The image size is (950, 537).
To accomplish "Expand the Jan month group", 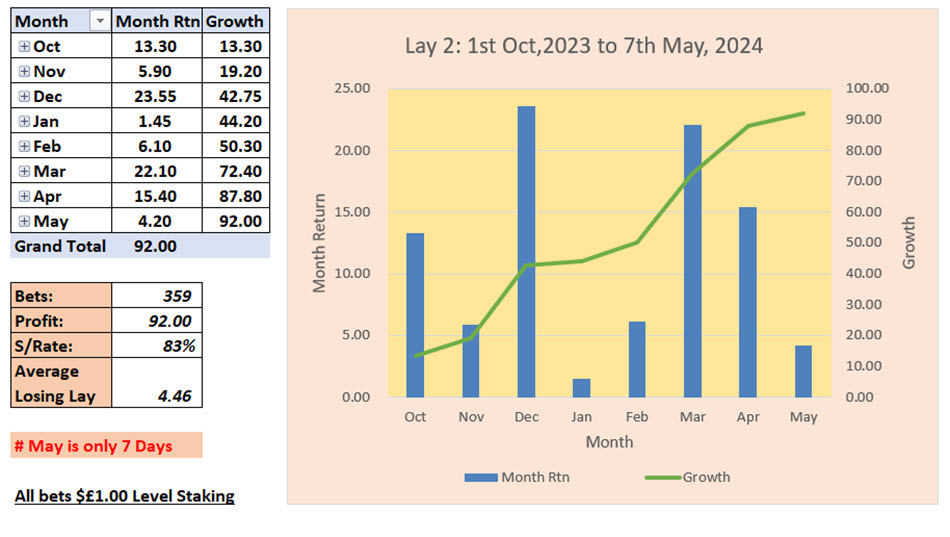I will click(x=24, y=121).
